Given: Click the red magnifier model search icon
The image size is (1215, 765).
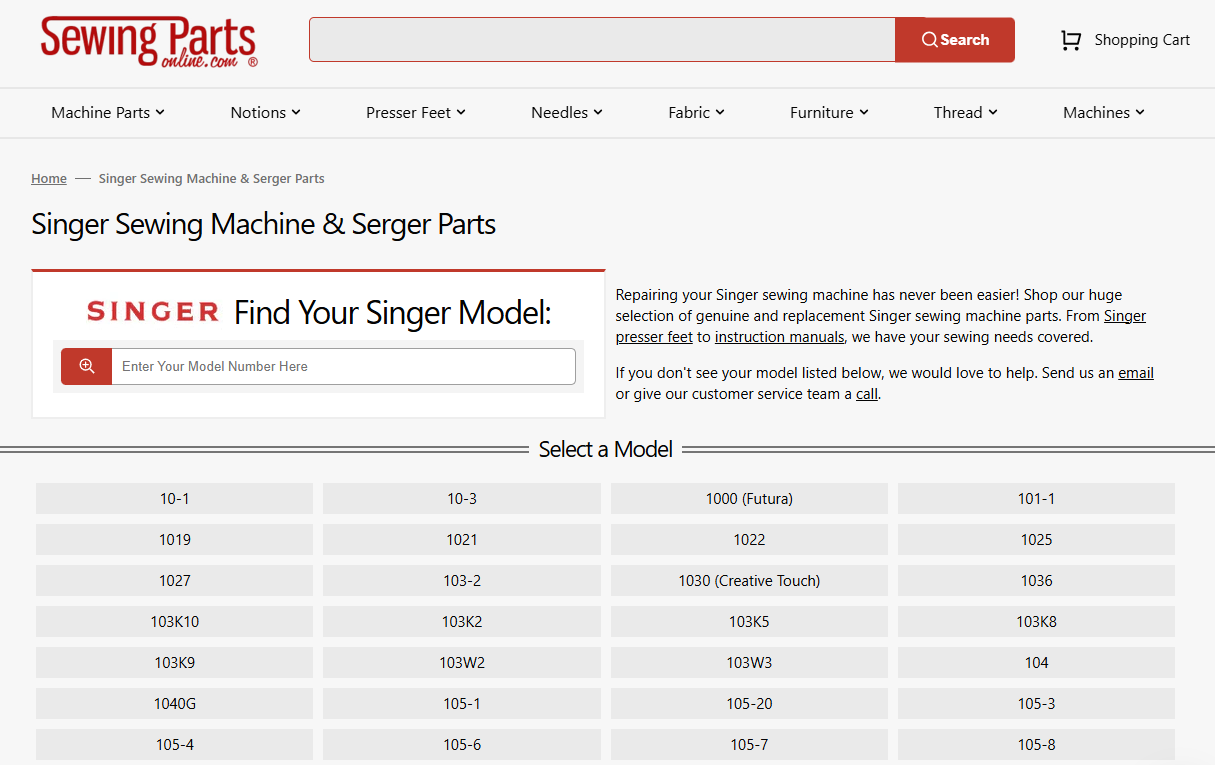Looking at the screenshot, I should pyautogui.click(x=87, y=367).
